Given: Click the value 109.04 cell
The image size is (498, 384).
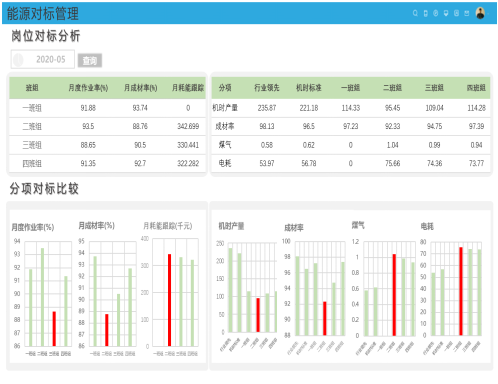Looking at the screenshot, I should pos(434,108).
